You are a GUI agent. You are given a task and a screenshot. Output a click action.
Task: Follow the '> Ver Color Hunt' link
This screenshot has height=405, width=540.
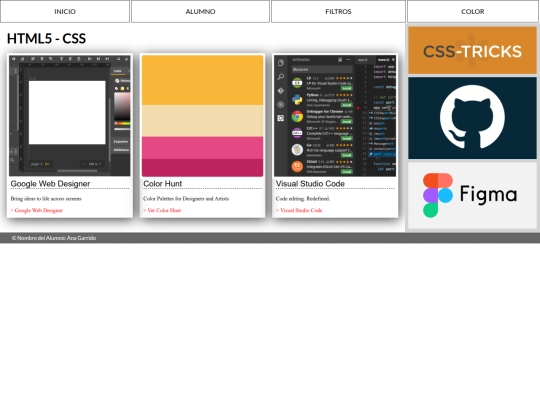(162, 210)
